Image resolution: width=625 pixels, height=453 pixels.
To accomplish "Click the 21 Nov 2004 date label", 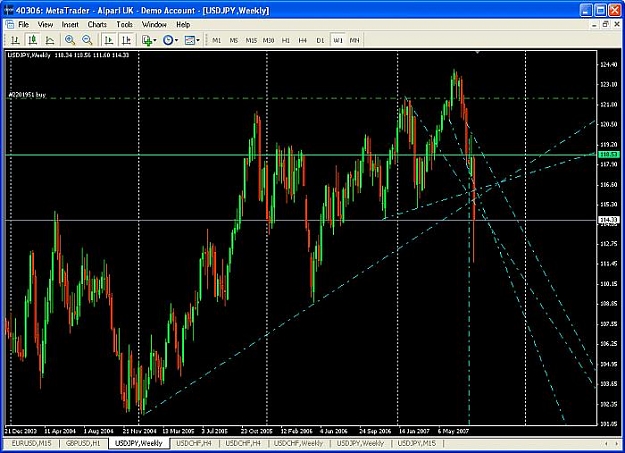I will coord(140,431).
